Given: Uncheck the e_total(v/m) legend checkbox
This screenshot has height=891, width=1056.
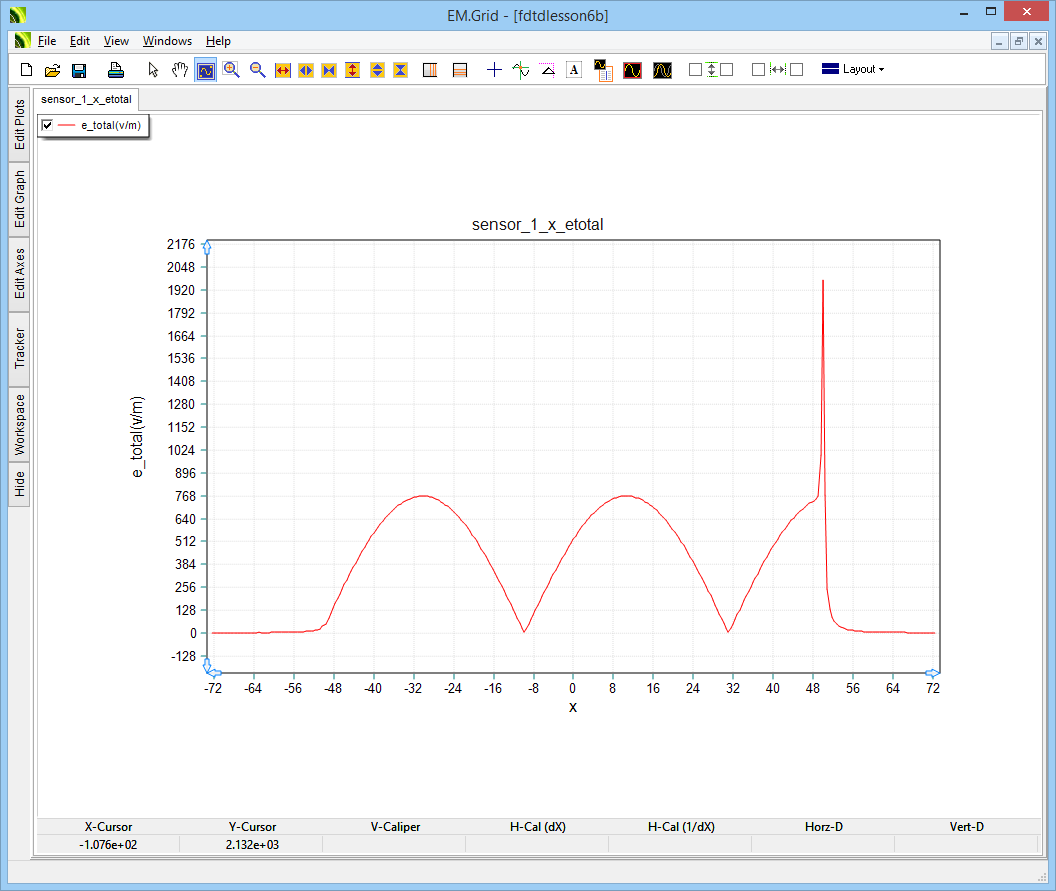Looking at the screenshot, I should (x=47, y=125).
